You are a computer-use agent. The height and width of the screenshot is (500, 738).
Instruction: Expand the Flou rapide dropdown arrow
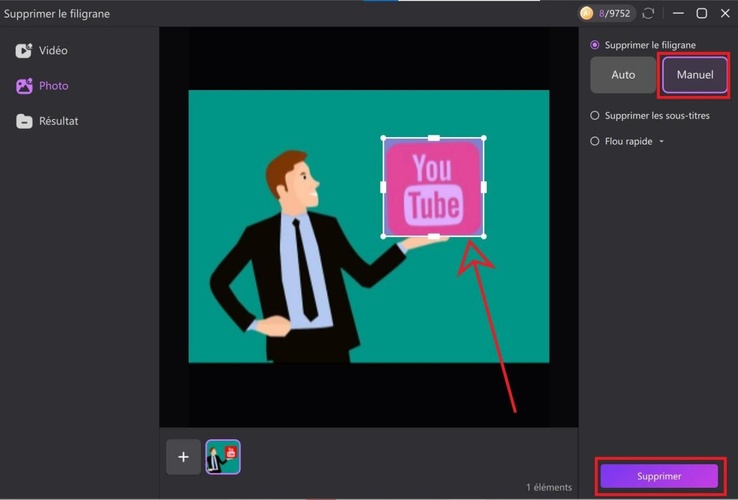[x=661, y=141]
